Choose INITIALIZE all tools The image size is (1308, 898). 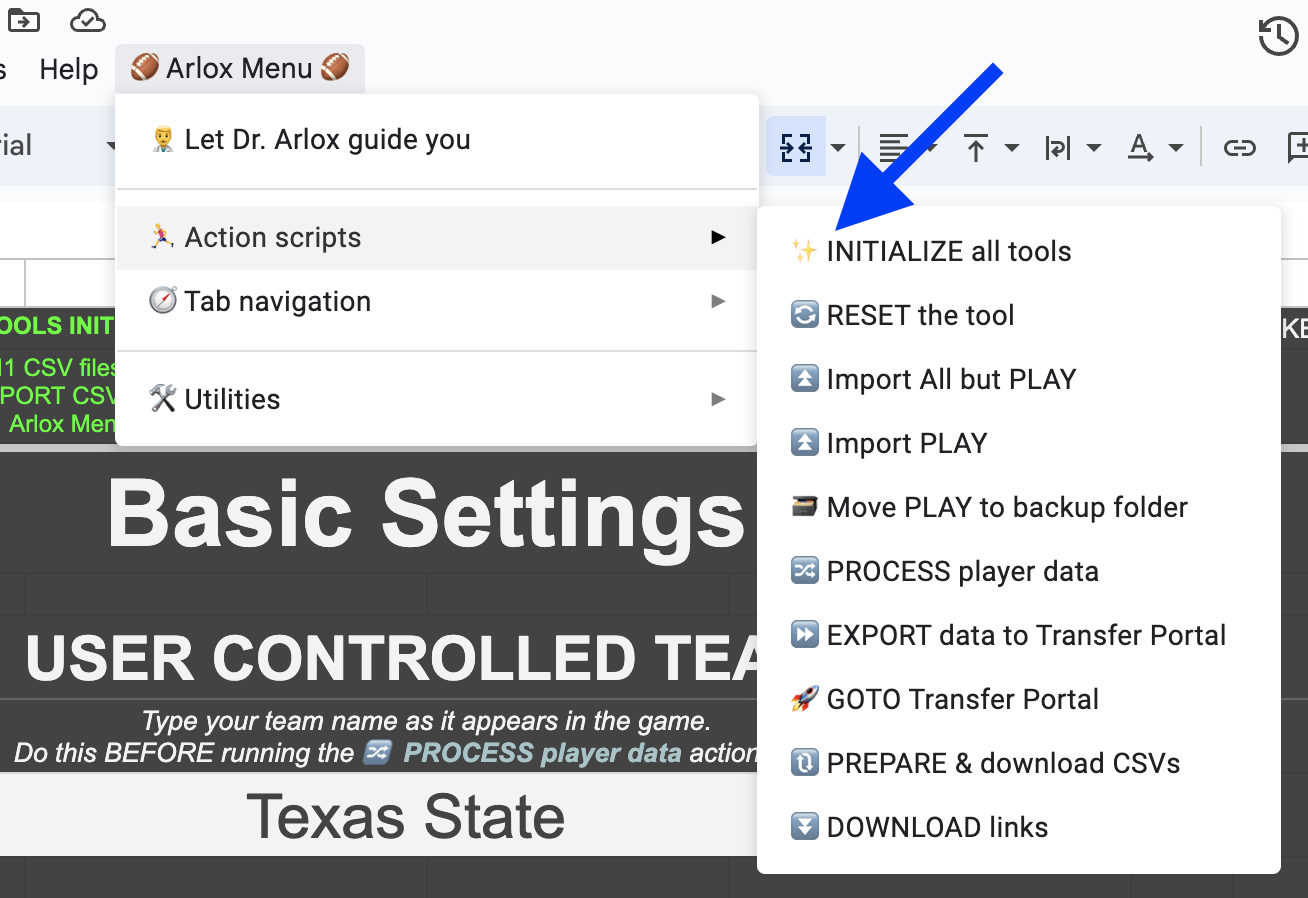[1019, 251]
